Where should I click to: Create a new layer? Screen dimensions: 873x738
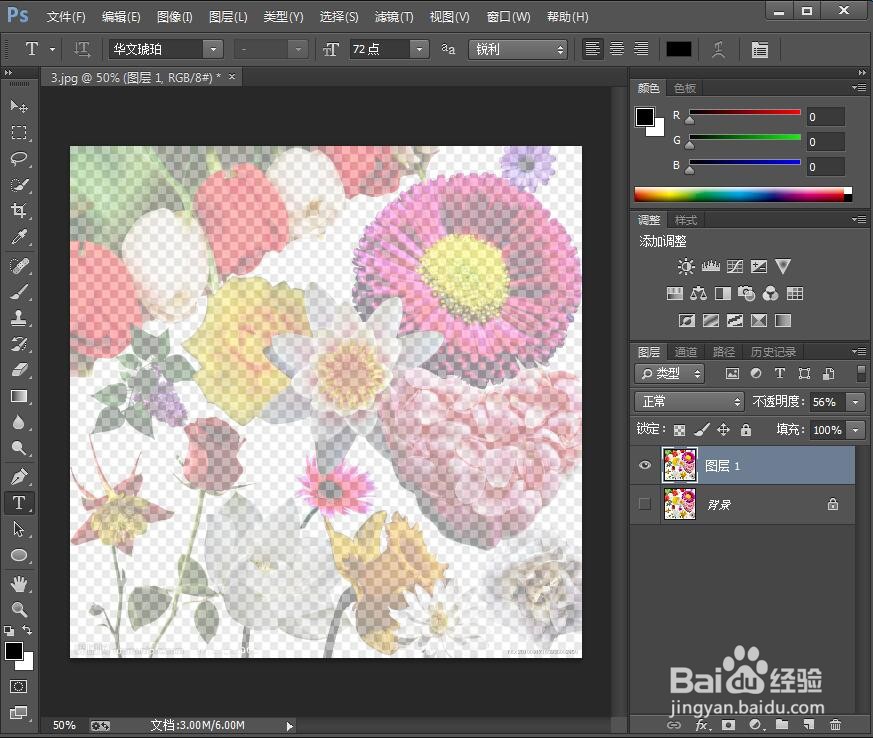(x=808, y=725)
